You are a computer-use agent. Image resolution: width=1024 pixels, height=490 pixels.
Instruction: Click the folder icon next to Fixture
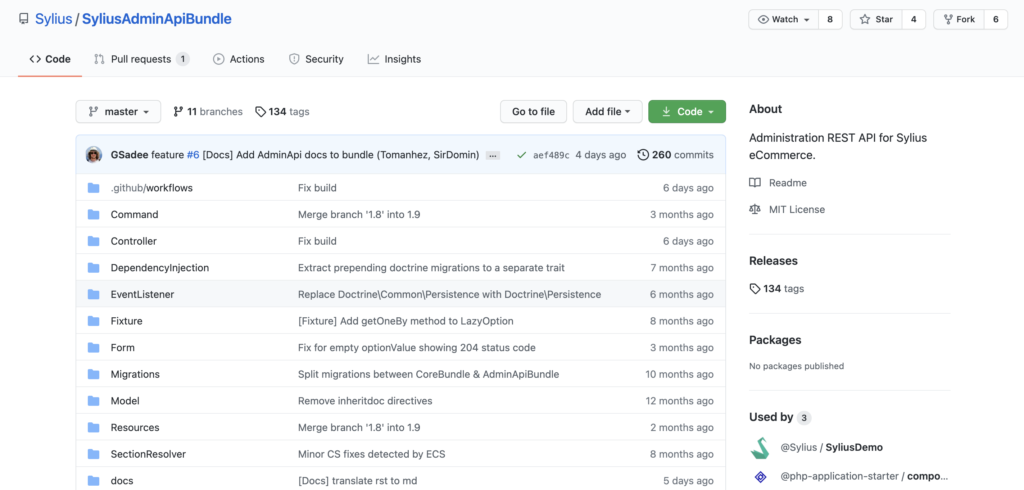point(93,321)
